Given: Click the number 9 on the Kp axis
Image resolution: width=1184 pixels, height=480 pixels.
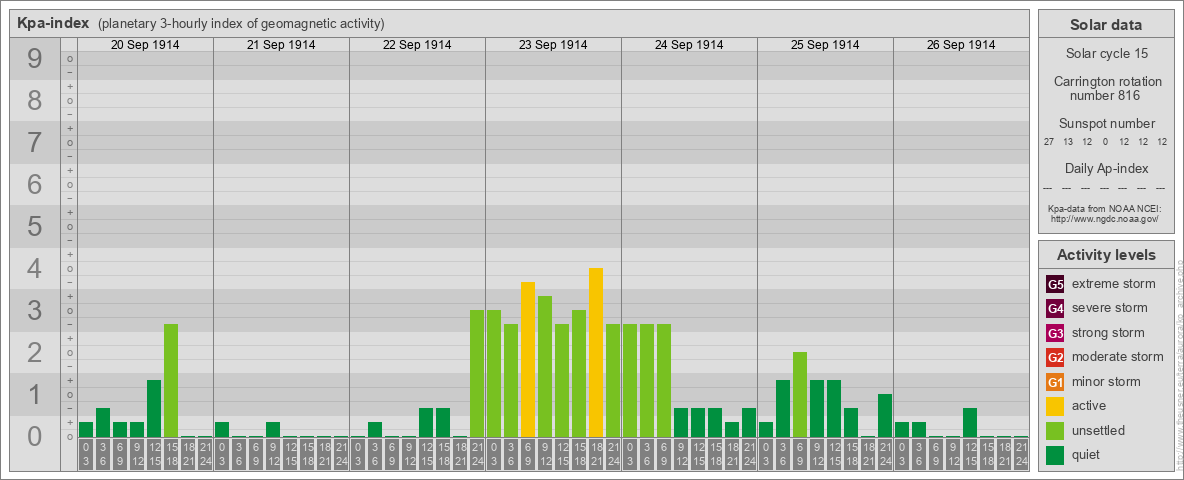Looking at the screenshot, I should 34,60.
